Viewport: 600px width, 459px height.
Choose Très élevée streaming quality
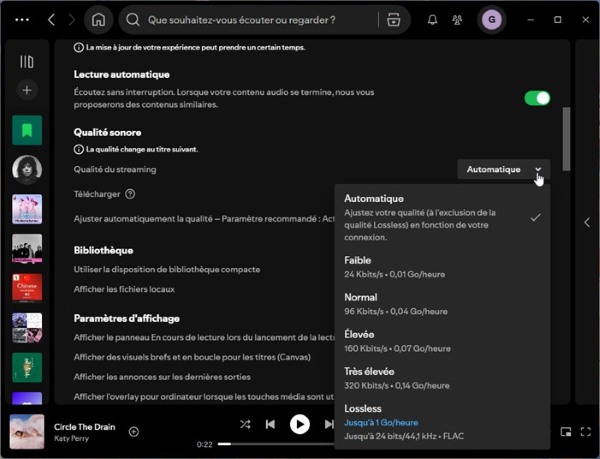442,378
